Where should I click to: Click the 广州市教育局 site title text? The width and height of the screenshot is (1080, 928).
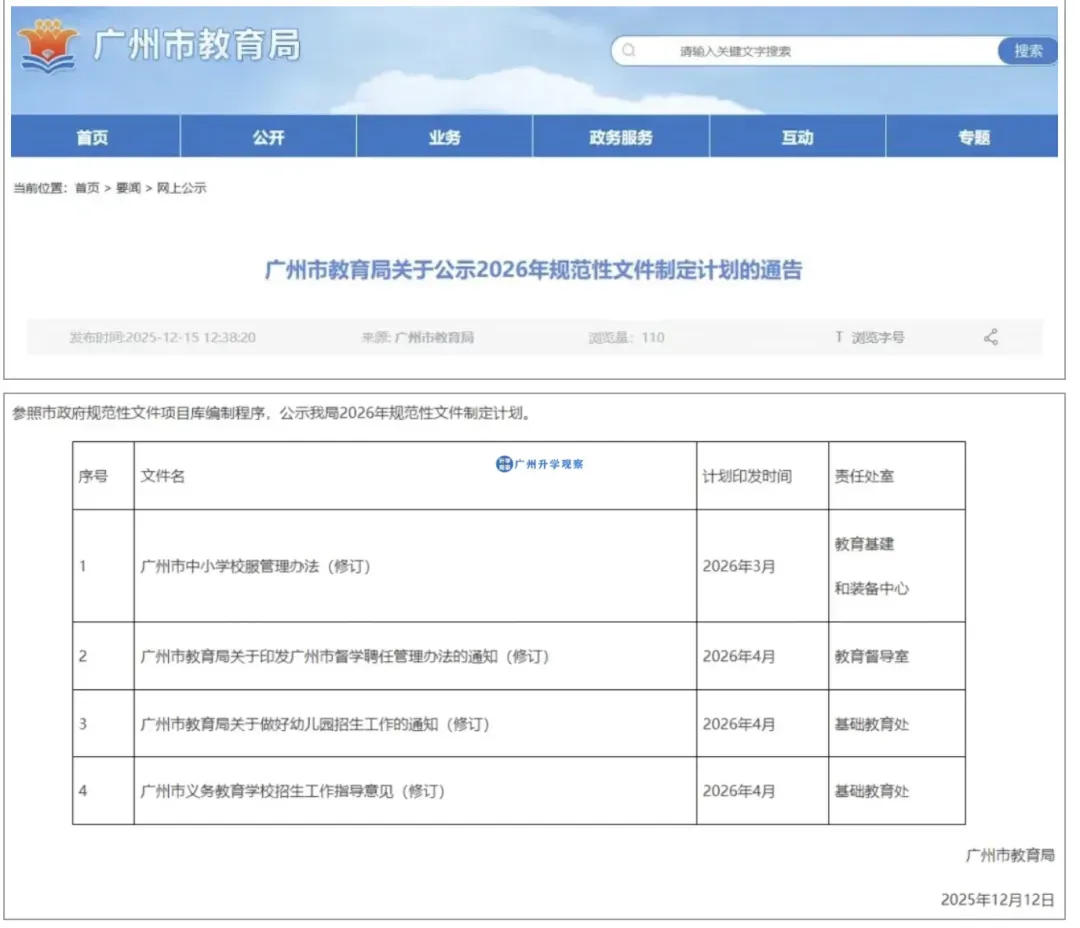pyautogui.click(x=197, y=45)
